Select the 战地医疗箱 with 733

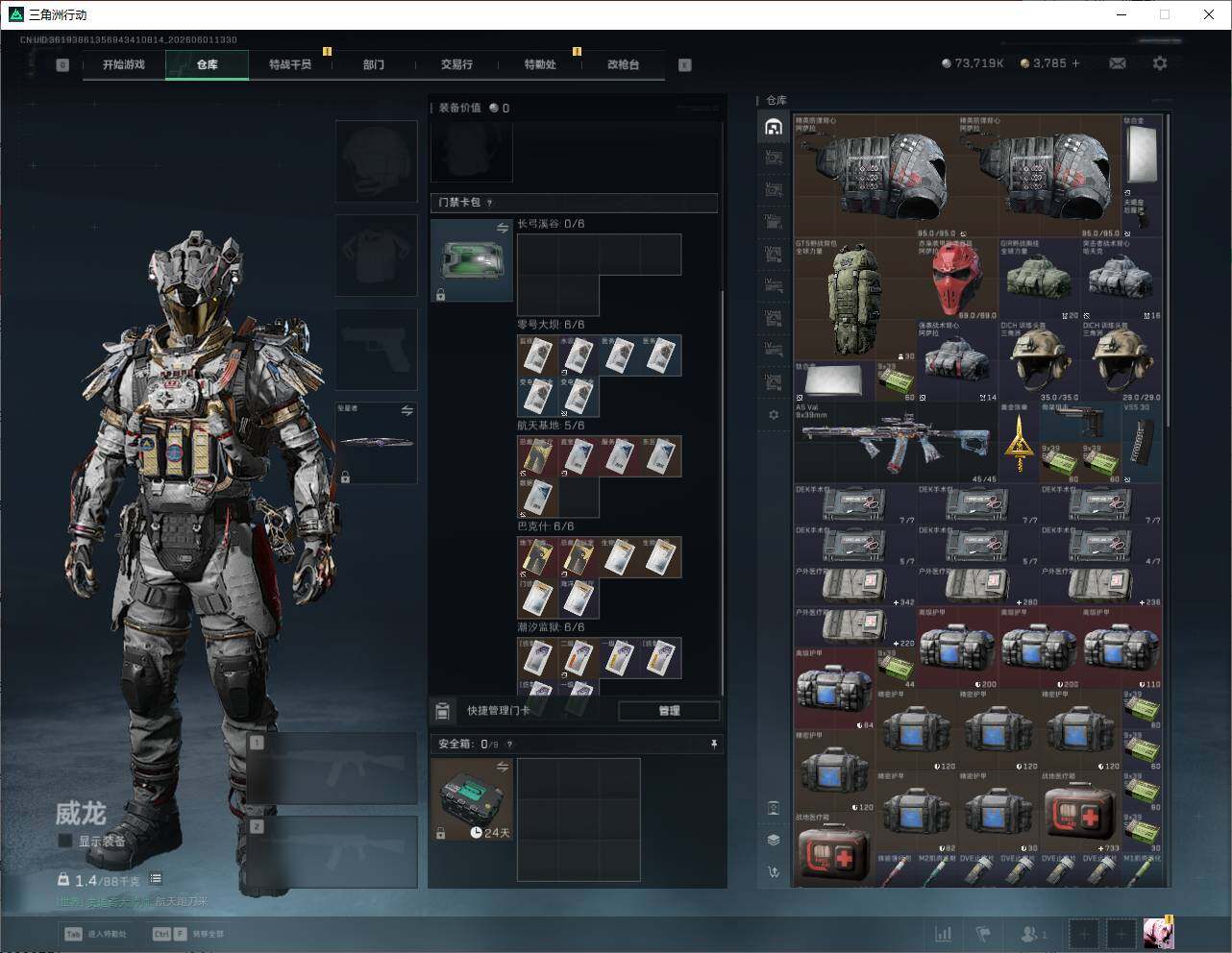[1080, 812]
